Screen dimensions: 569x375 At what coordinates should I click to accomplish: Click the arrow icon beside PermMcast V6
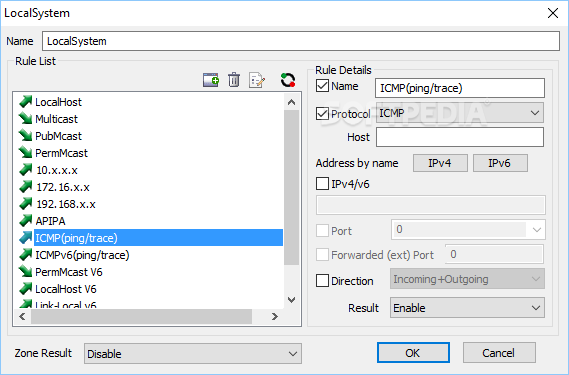pyautogui.click(x=25, y=272)
